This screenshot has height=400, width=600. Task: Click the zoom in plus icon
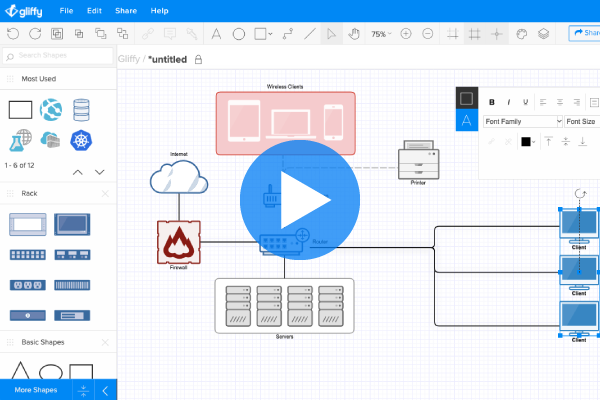tap(407, 33)
